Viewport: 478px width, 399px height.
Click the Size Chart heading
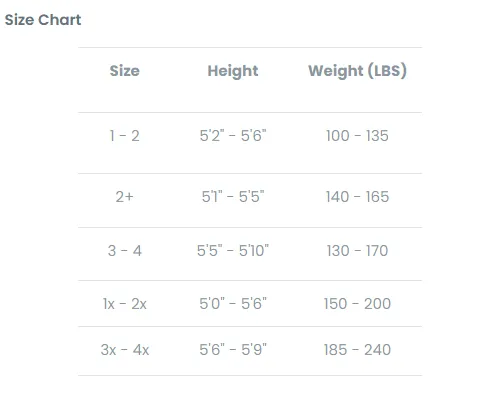[43, 20]
